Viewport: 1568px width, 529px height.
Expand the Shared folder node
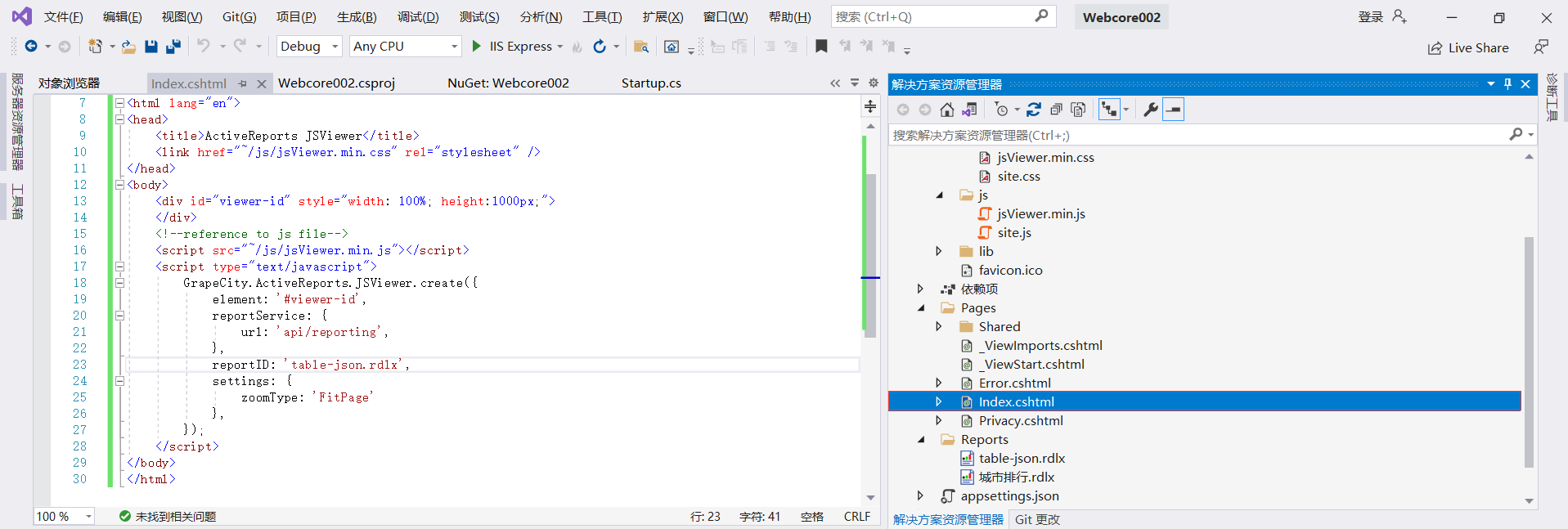point(939,327)
